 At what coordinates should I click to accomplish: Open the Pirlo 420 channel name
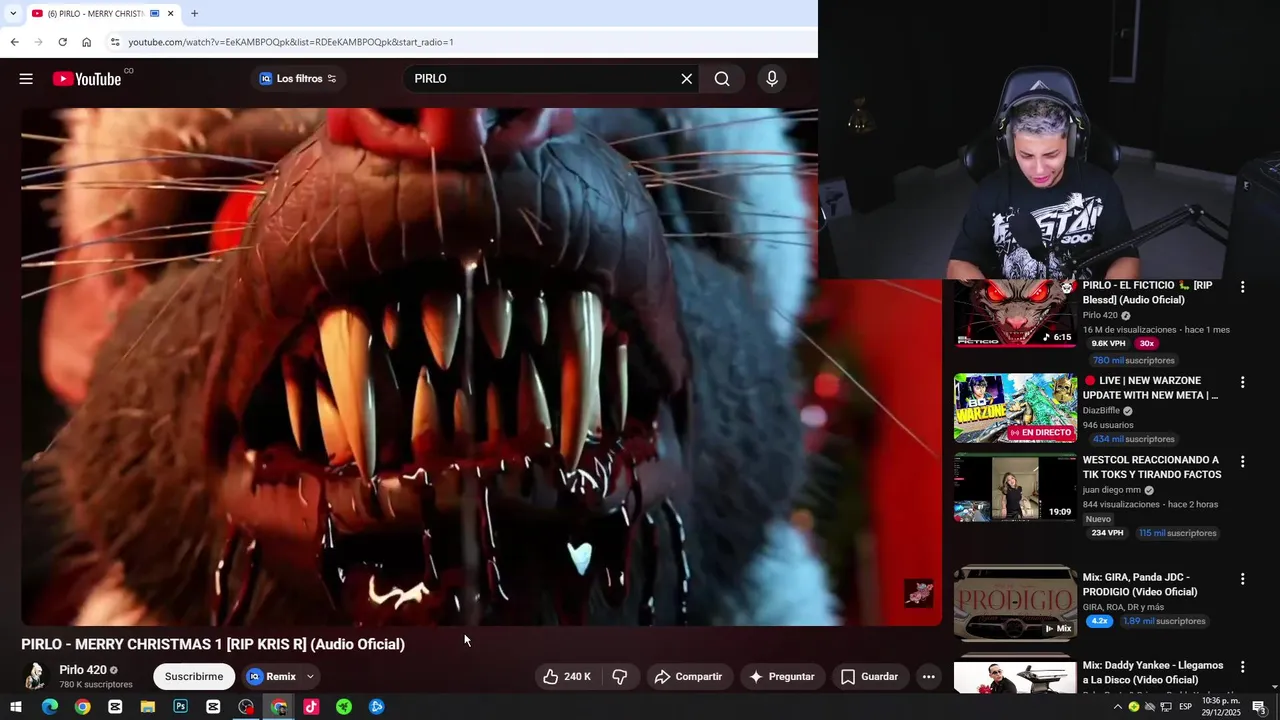83,670
